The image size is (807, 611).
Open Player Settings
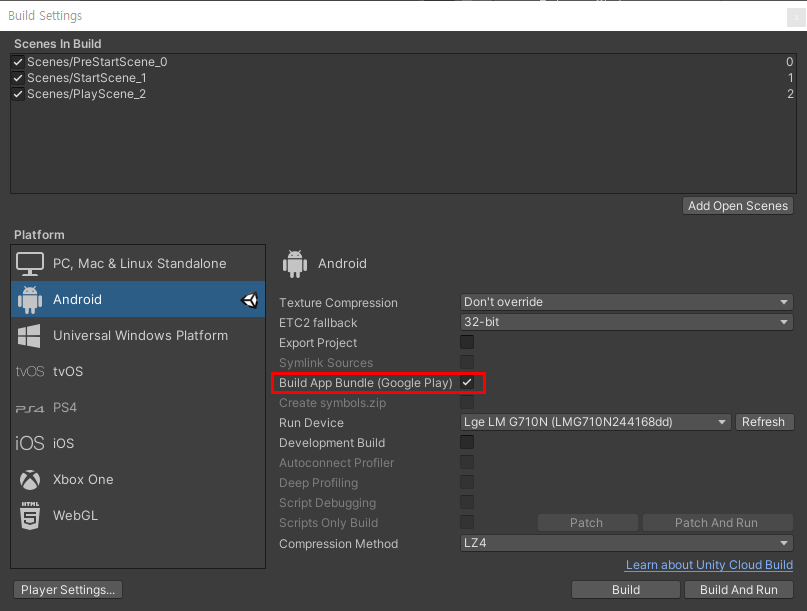tap(68, 590)
